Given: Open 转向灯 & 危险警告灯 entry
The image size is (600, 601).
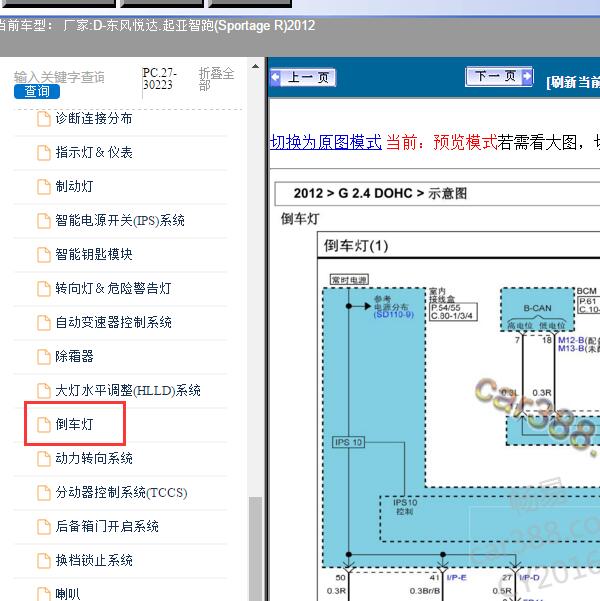Looking at the screenshot, I should pyautogui.click(x=113, y=288).
